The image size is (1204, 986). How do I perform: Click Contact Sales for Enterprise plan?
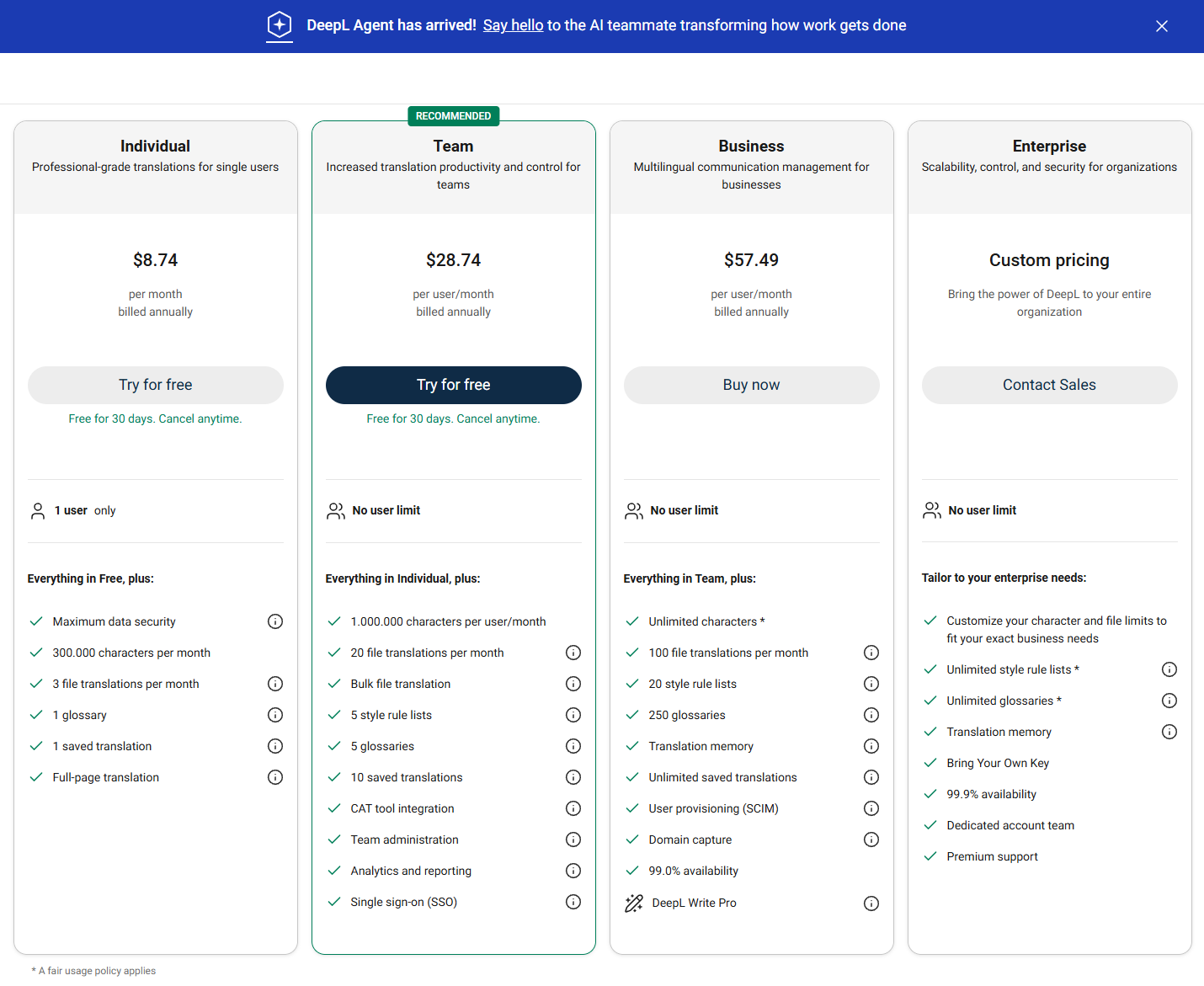tap(1050, 385)
